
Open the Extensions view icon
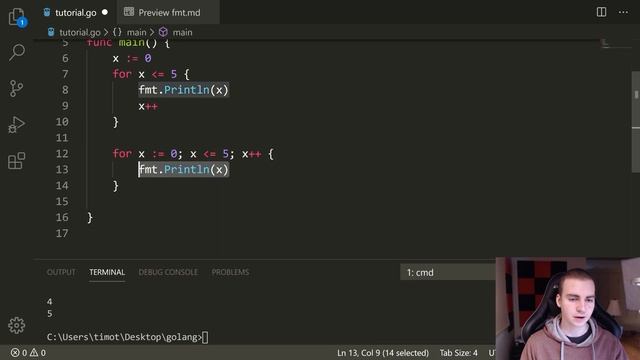pos(17,160)
